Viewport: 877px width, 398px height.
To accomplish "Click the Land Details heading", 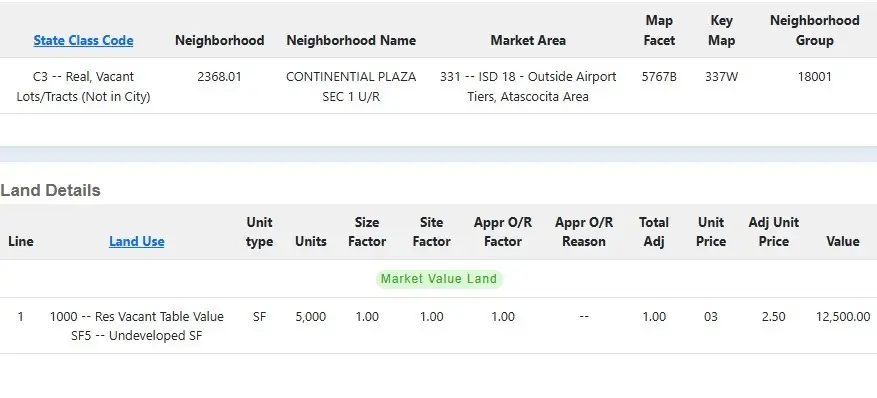I will point(50,191).
